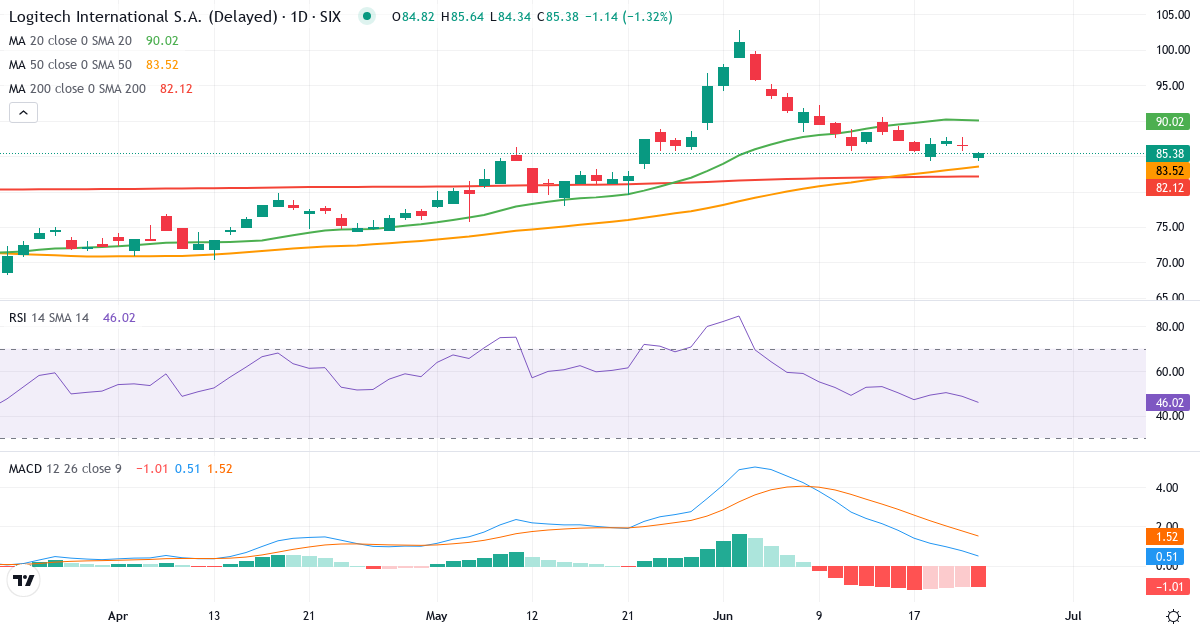Screen dimensions: 1200x630
Task: Click the Apr date on time axis
Action: (x=118, y=615)
